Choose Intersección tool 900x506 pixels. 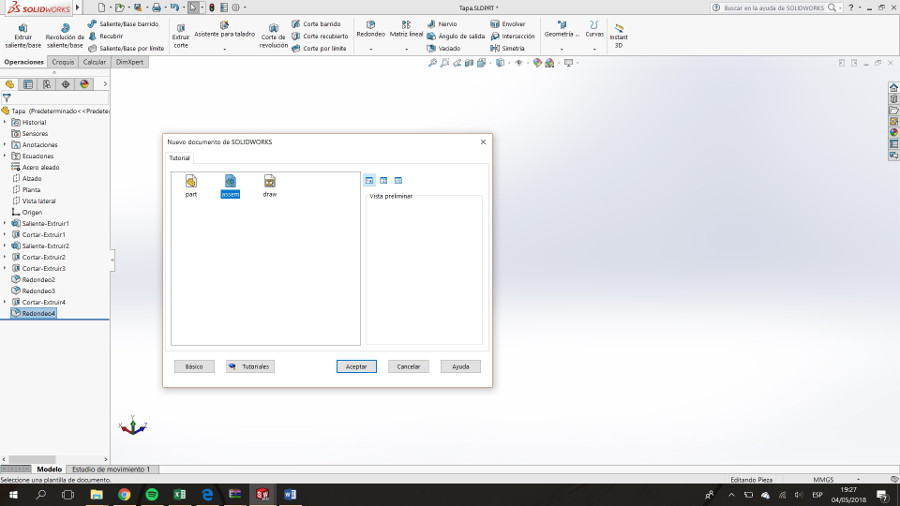pyautogui.click(x=513, y=36)
